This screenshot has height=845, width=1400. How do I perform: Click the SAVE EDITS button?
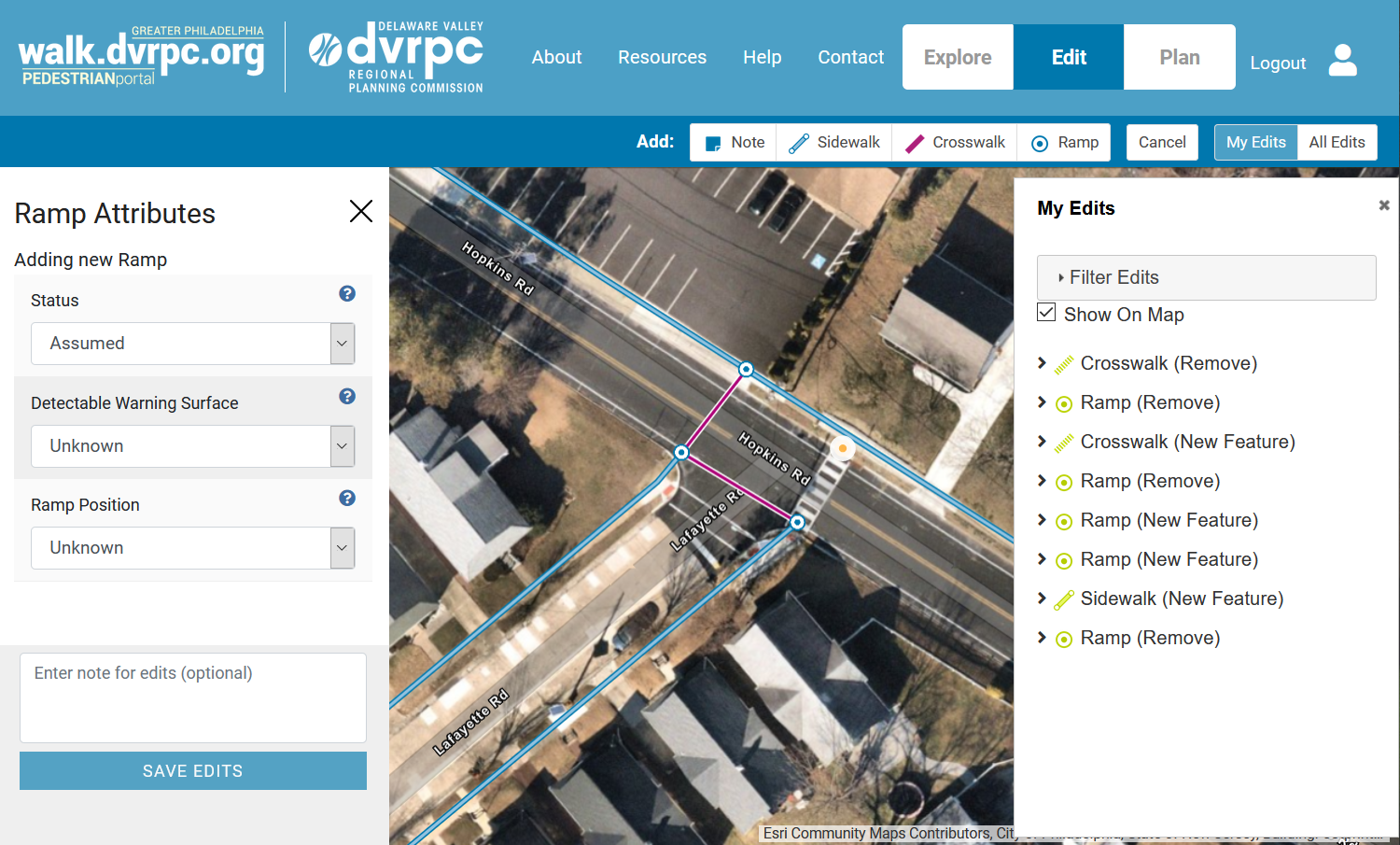point(193,771)
